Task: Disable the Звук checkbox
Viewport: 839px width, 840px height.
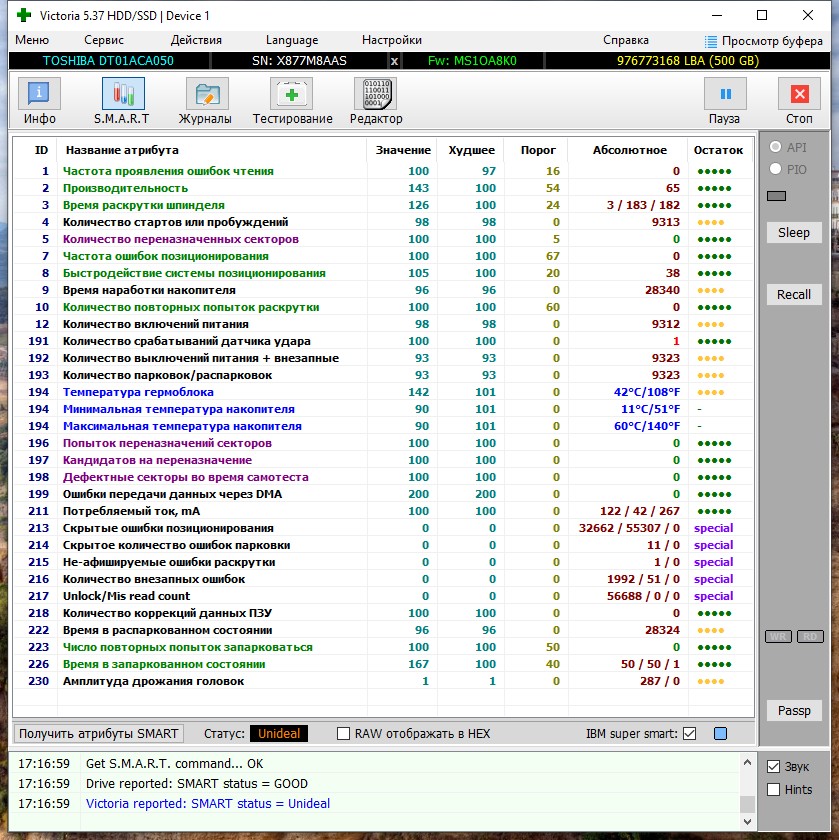Action: click(773, 767)
